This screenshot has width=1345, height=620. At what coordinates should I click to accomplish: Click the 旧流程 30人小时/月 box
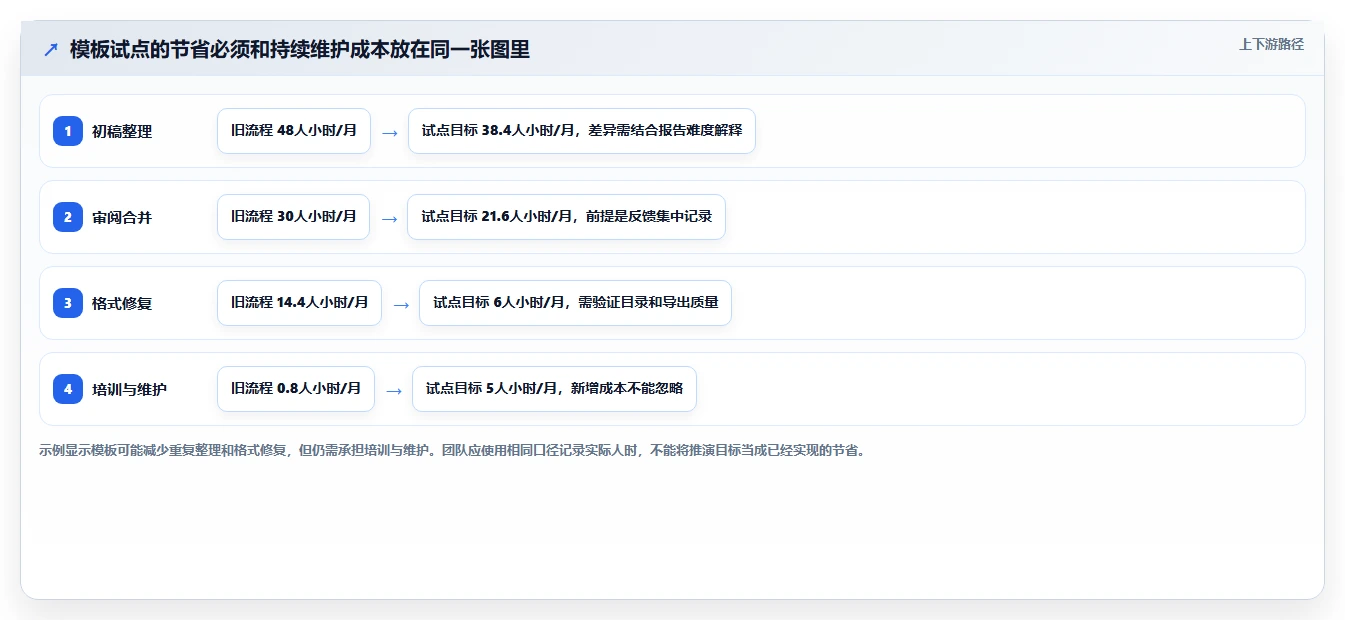coord(294,217)
